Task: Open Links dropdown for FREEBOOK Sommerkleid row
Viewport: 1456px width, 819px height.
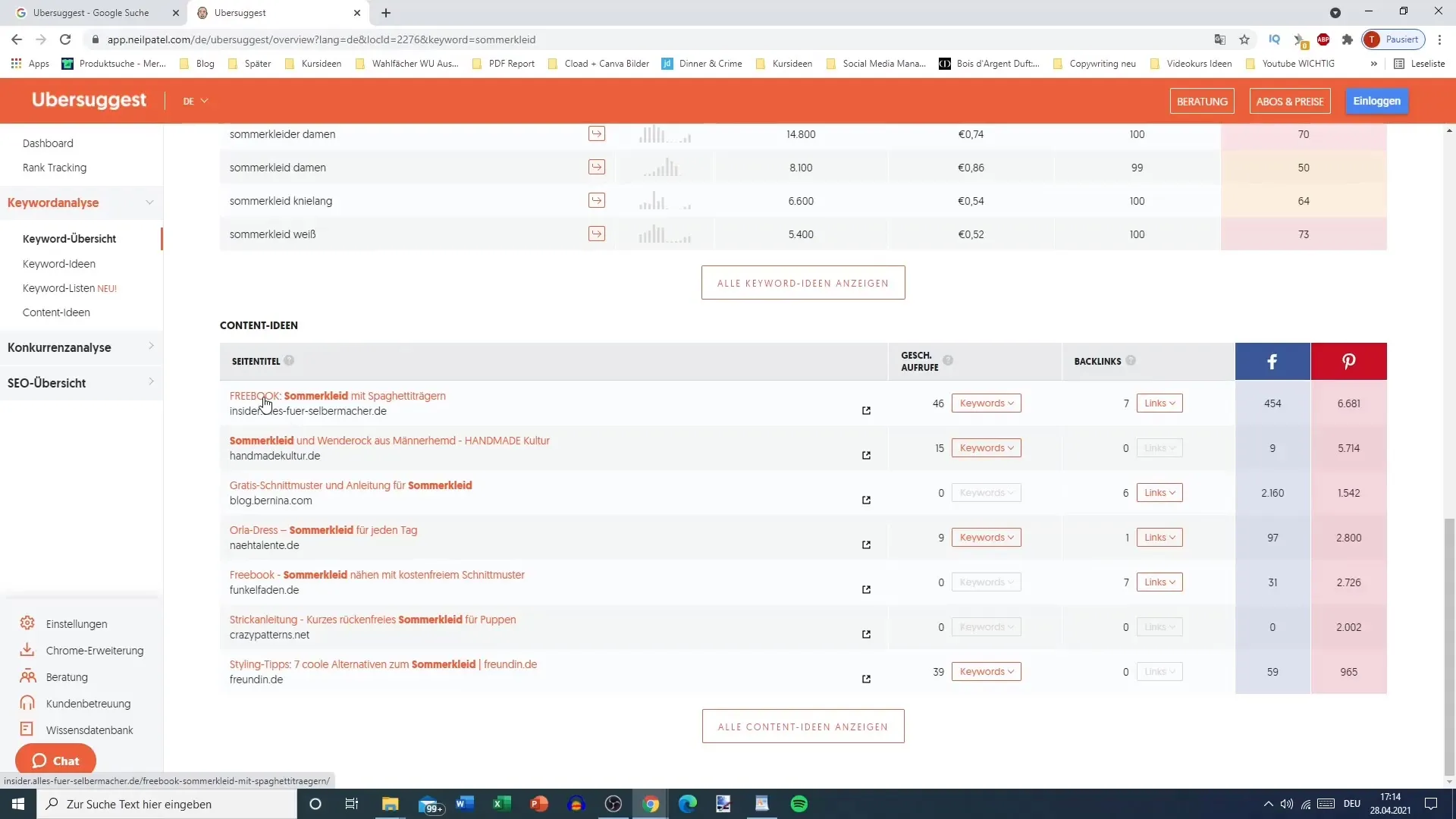Action: click(1159, 403)
